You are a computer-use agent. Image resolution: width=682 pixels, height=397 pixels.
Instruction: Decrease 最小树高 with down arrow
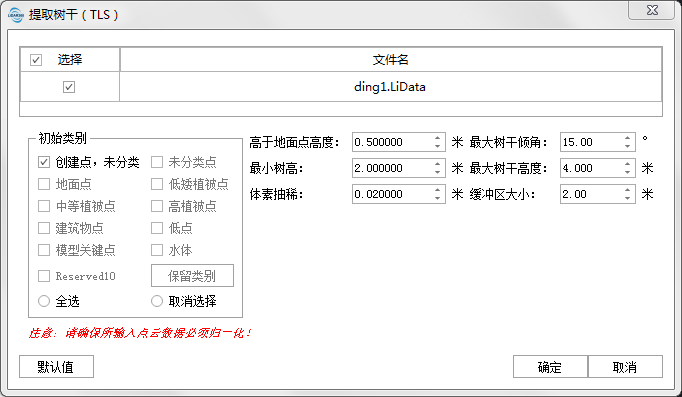pos(438,173)
